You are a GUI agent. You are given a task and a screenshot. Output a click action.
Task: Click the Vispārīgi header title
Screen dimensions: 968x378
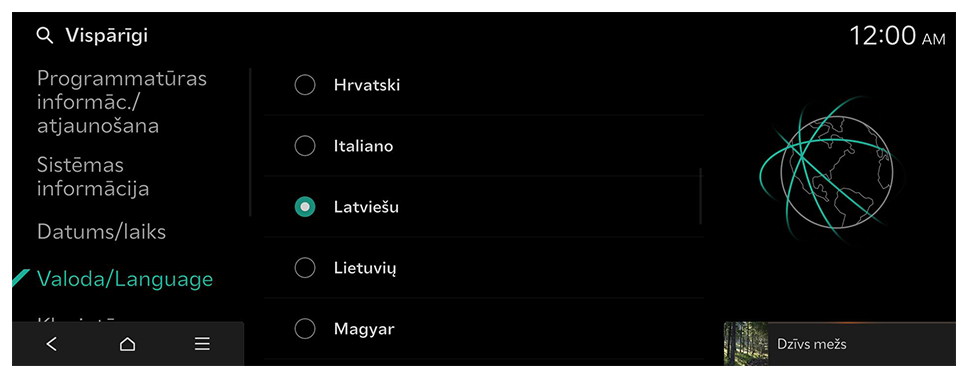pyautogui.click(x=107, y=36)
